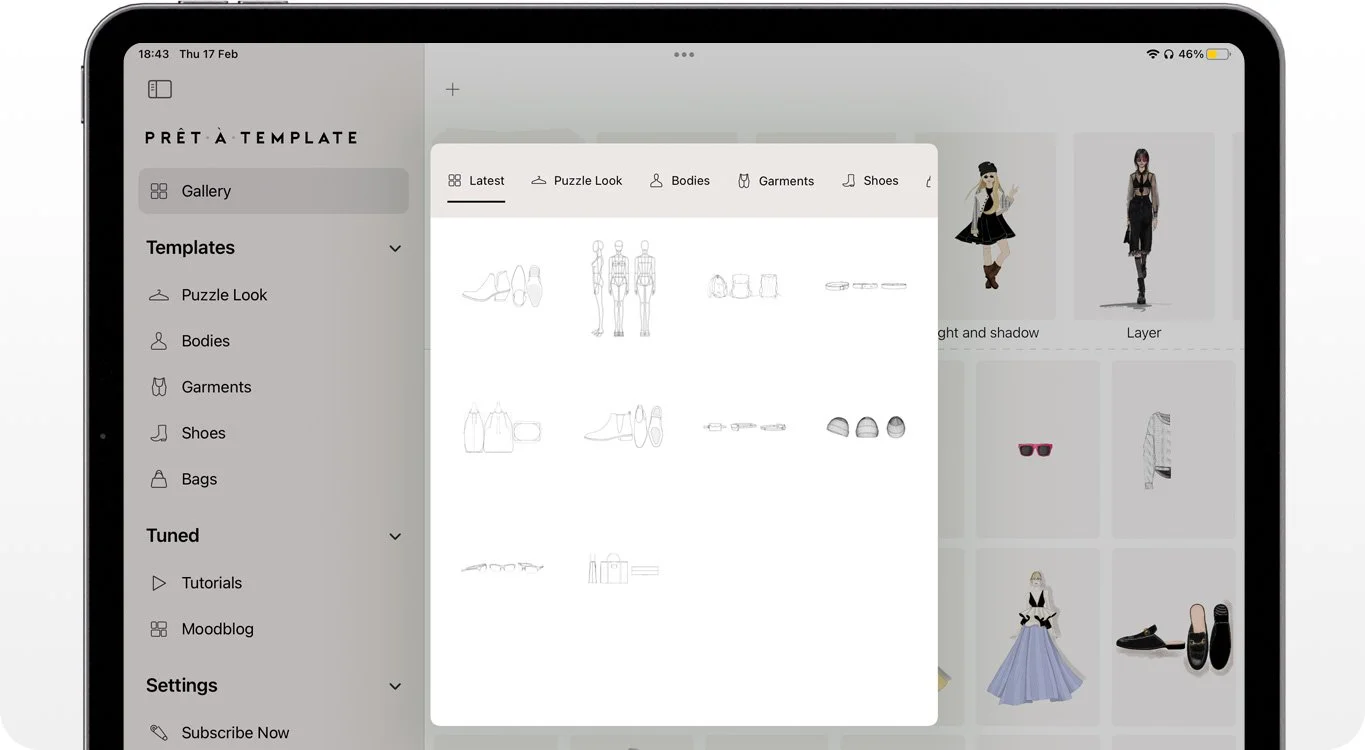Collapse the Tuned section chevron
1365x750 pixels.
pos(395,536)
